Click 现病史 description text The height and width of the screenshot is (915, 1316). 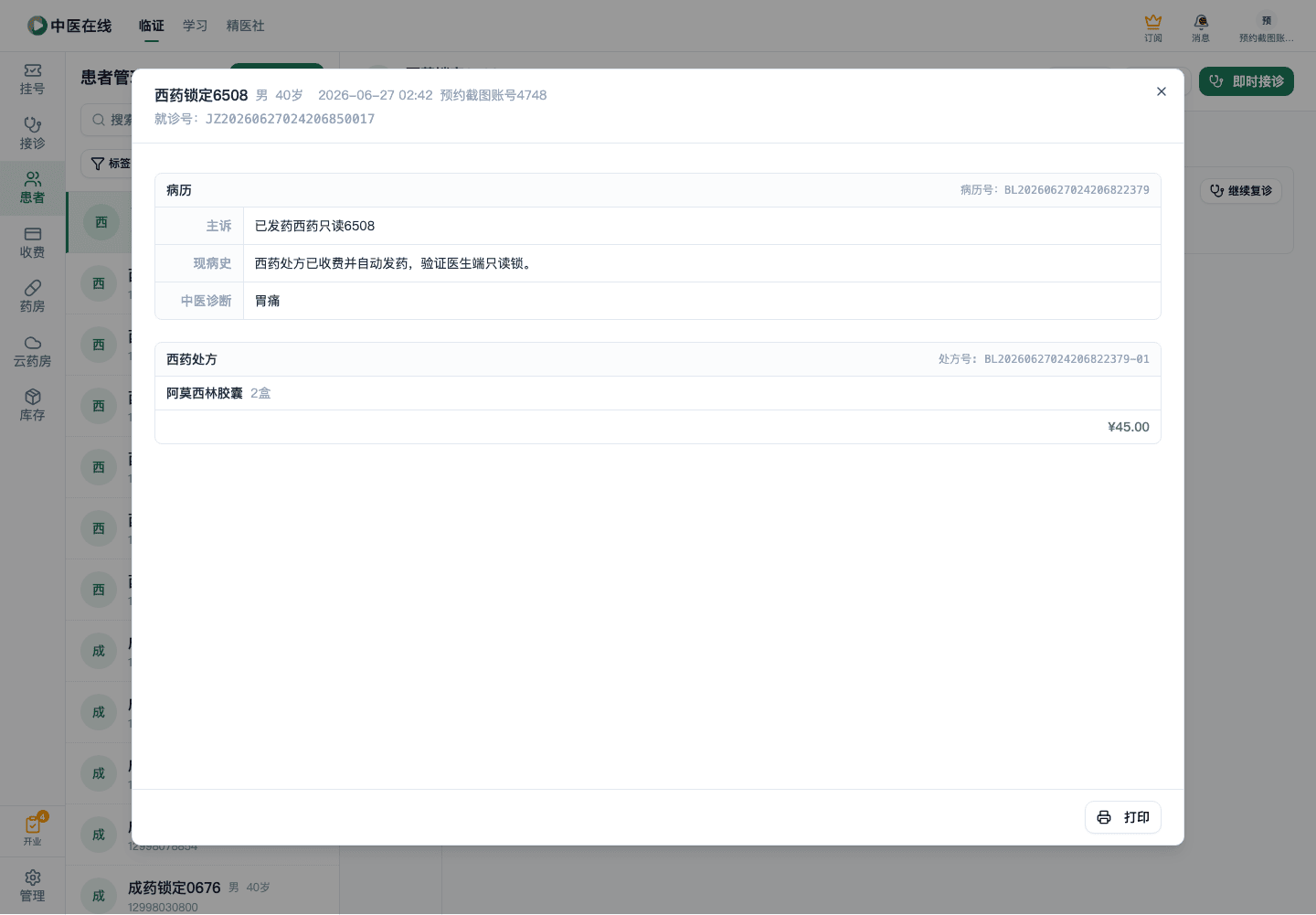[395, 263]
